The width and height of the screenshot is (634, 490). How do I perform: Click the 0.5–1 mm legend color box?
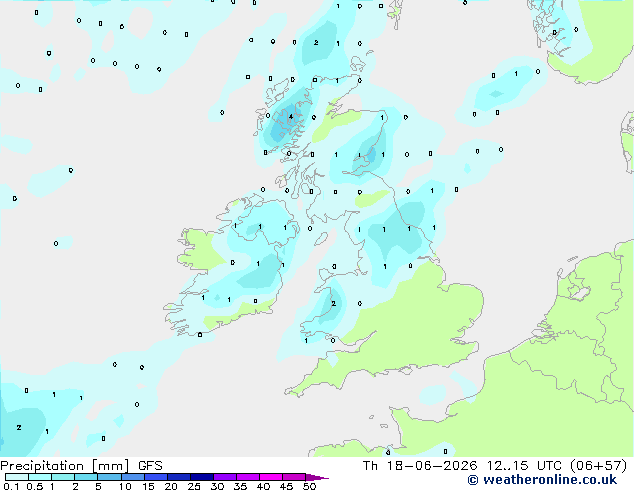[x=40, y=477]
